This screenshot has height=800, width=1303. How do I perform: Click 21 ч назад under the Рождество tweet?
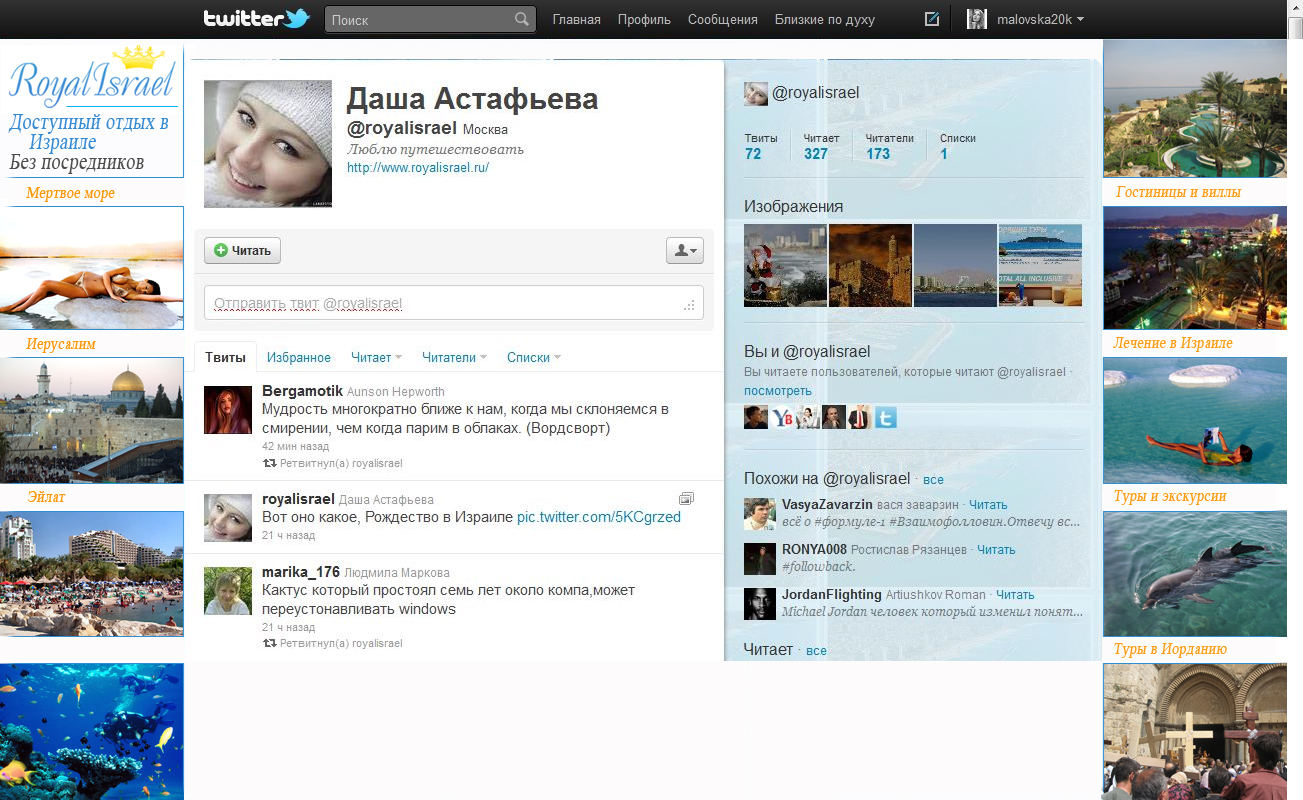(288, 535)
